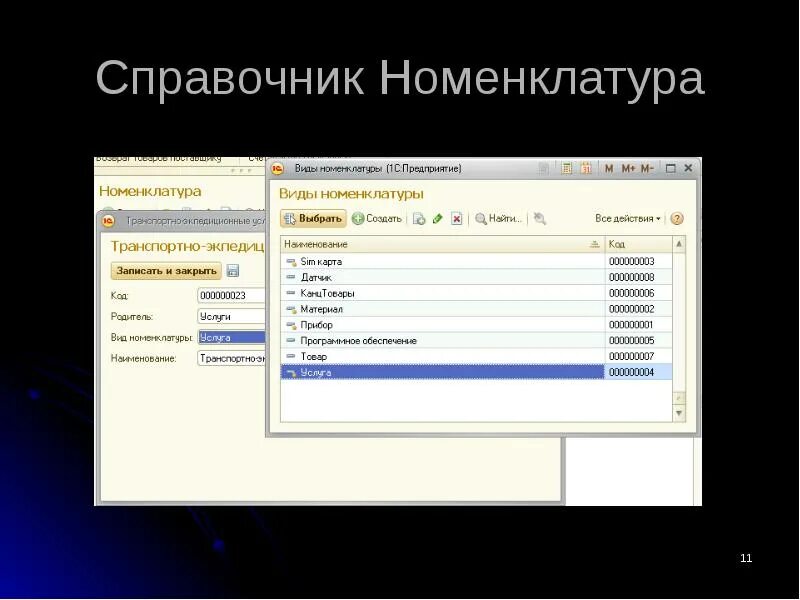Click the list scrollbar down arrow
This screenshot has height=600, width=800.
(x=679, y=413)
